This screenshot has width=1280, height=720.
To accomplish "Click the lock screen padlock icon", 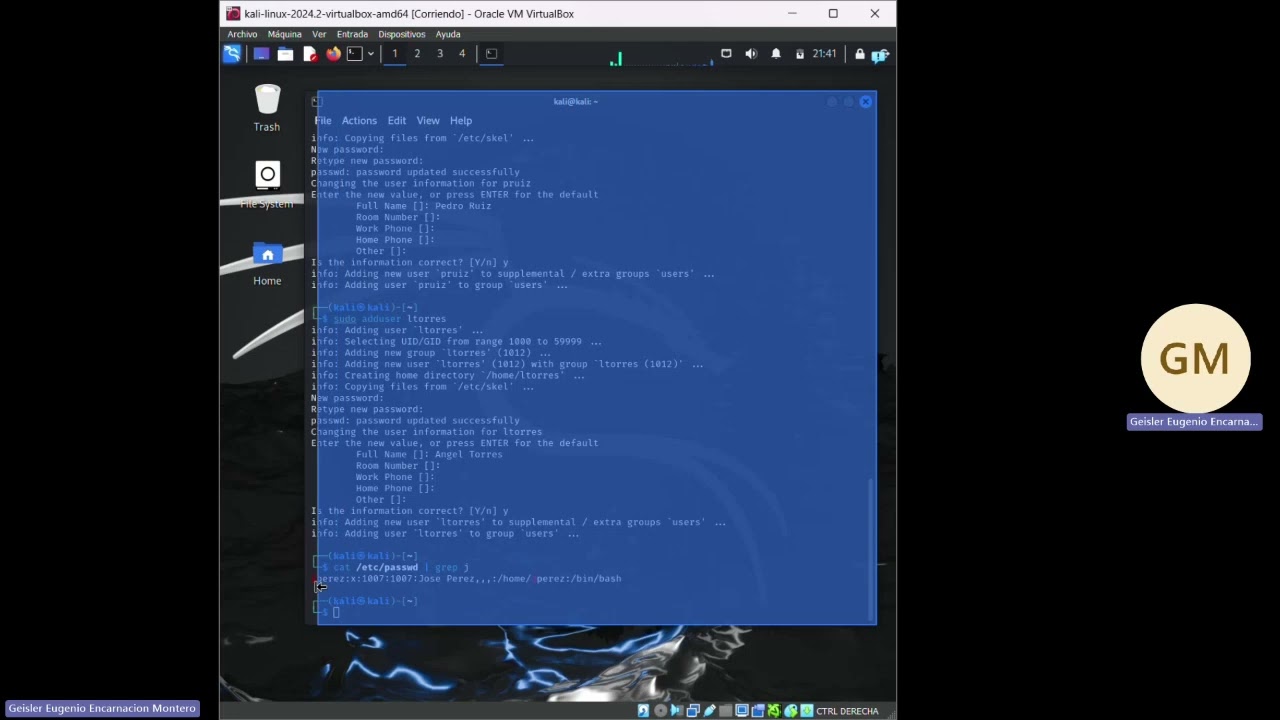I will click(x=860, y=54).
